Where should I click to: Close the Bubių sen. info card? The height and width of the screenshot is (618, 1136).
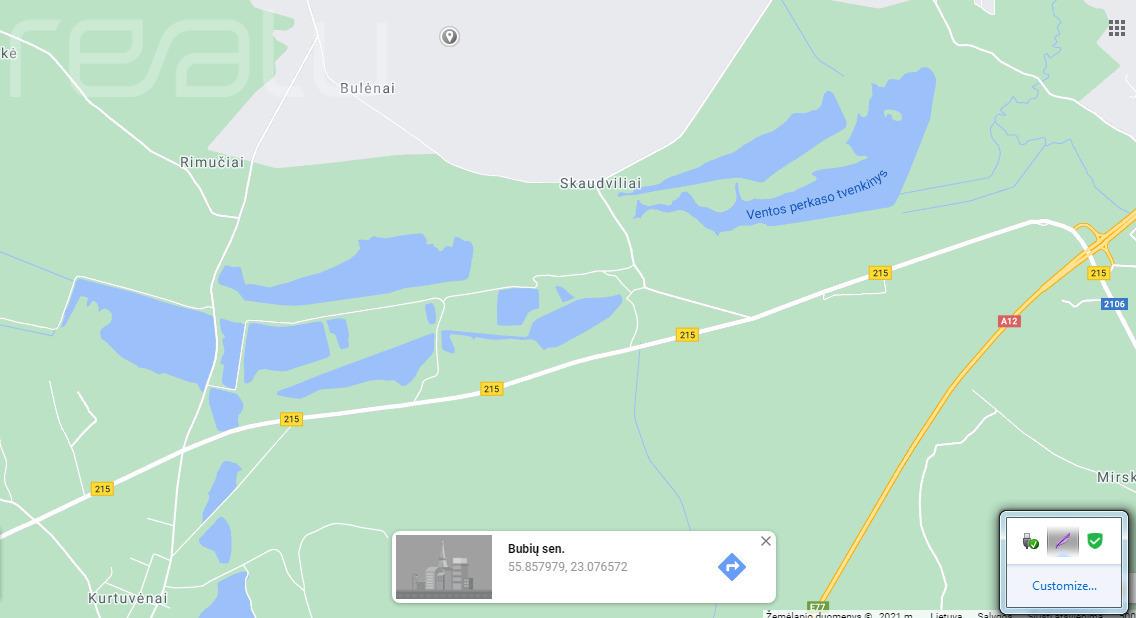click(x=766, y=541)
